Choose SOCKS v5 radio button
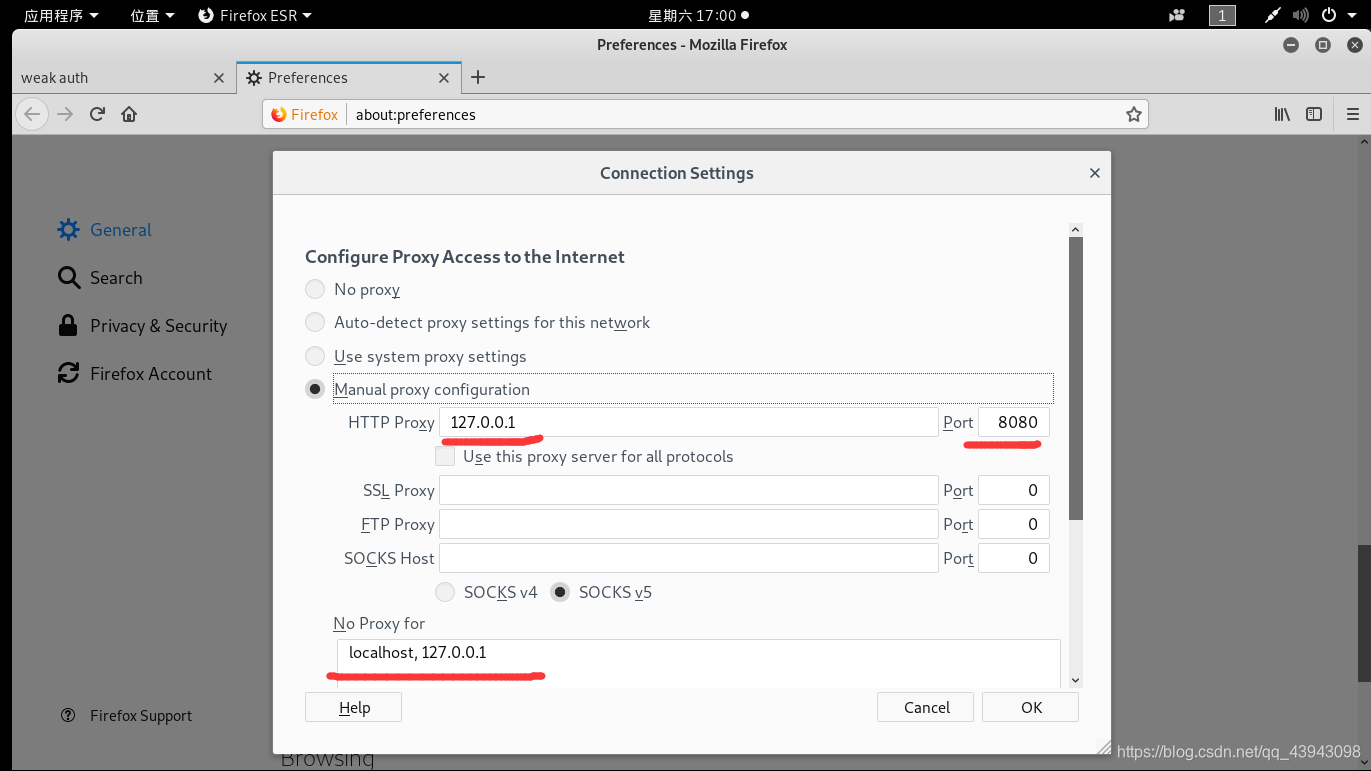Viewport: 1371px width, 771px height. point(560,592)
